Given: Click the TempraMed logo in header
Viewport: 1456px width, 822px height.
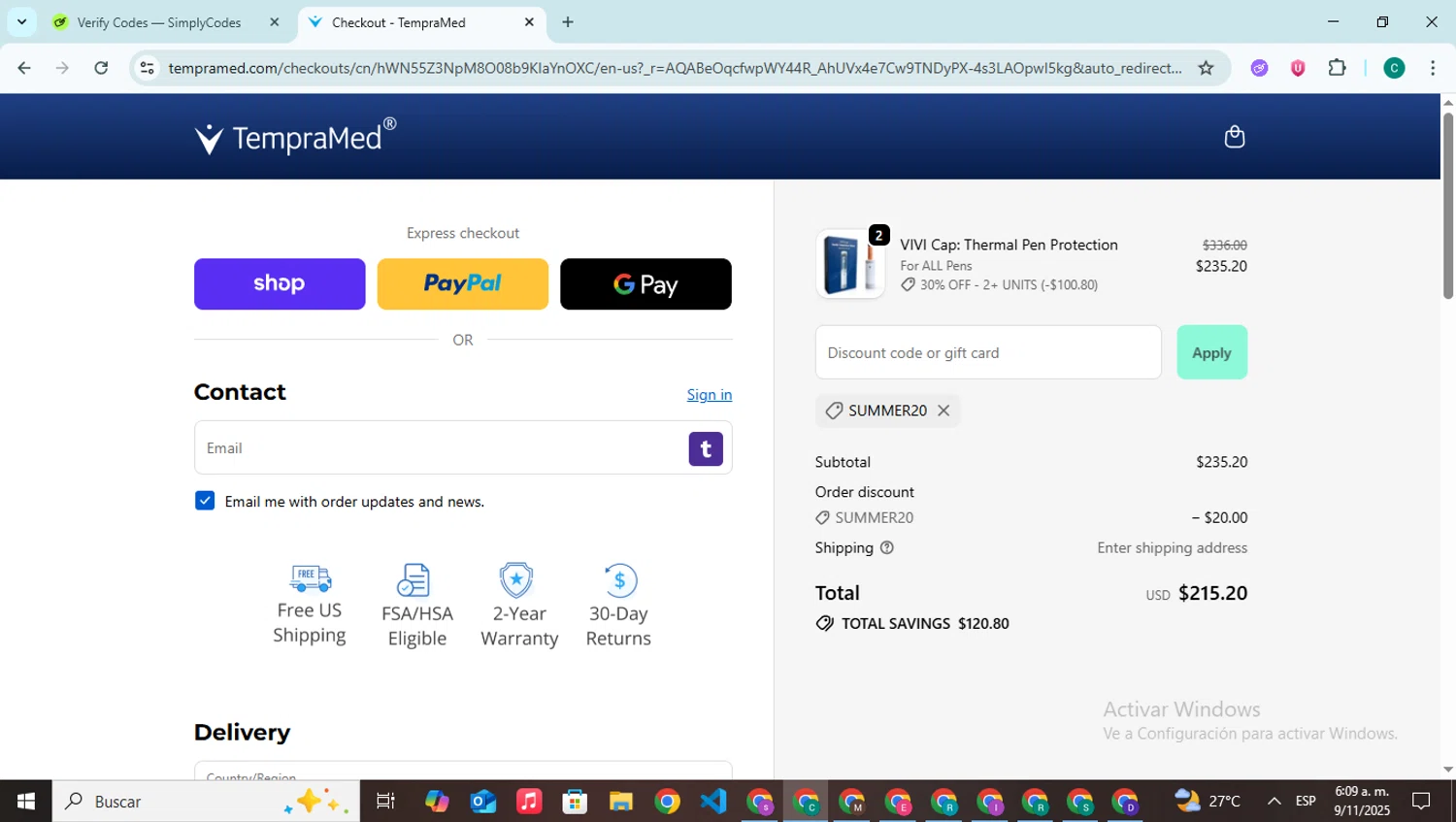Looking at the screenshot, I should point(295,137).
